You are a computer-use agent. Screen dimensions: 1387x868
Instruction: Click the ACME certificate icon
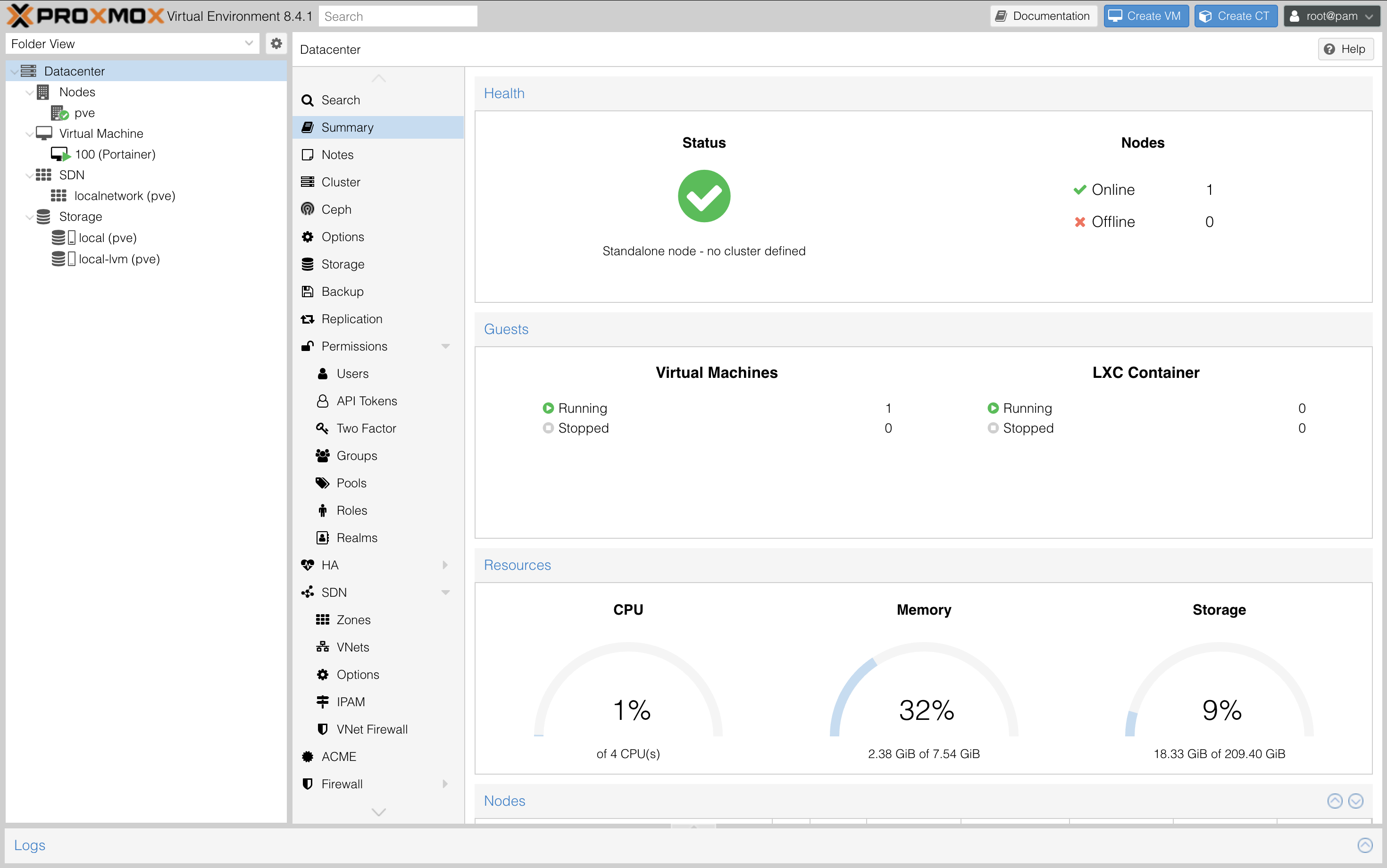click(308, 757)
